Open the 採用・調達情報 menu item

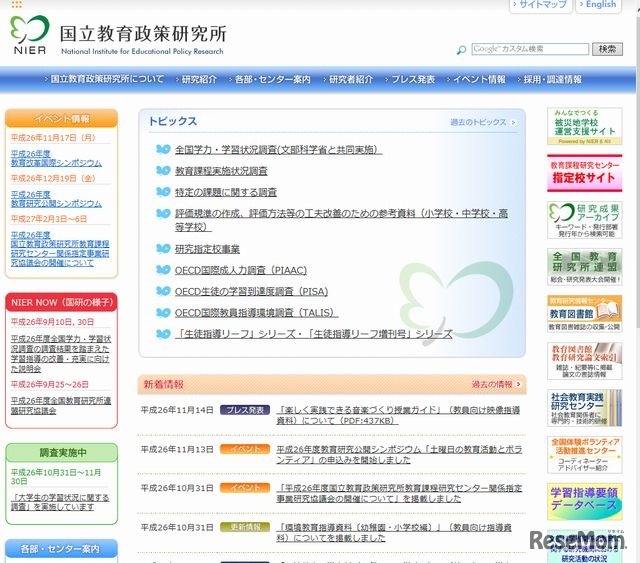pos(550,79)
